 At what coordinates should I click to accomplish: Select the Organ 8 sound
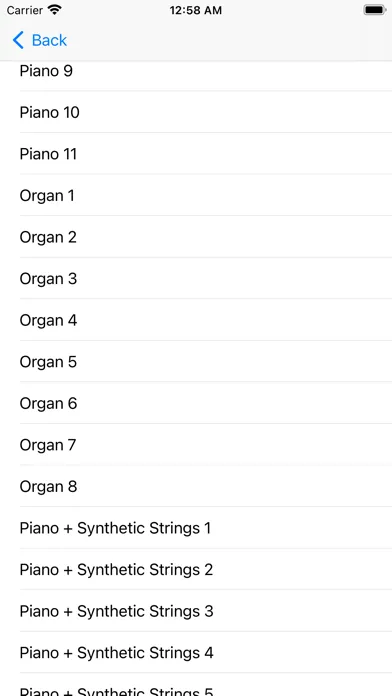[196, 486]
